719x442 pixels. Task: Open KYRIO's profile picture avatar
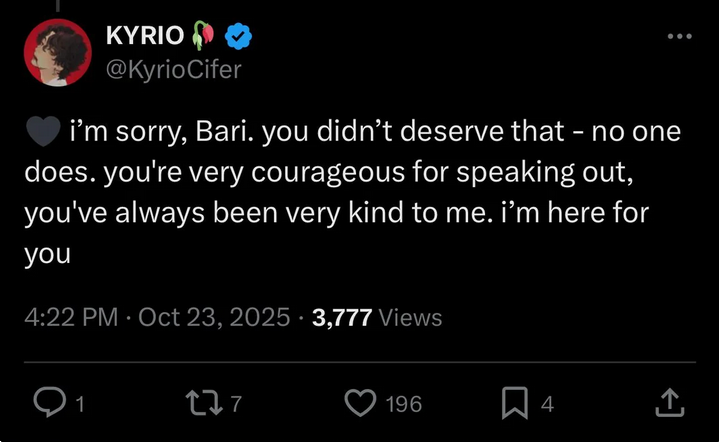point(57,52)
